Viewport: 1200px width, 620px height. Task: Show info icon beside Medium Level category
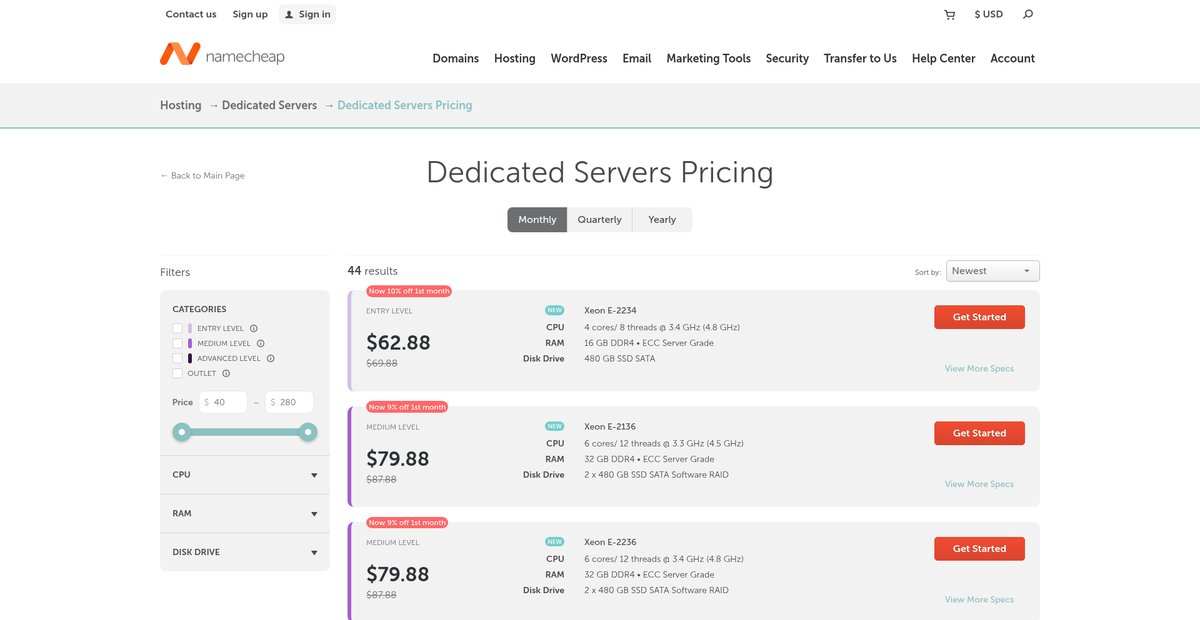(x=261, y=343)
